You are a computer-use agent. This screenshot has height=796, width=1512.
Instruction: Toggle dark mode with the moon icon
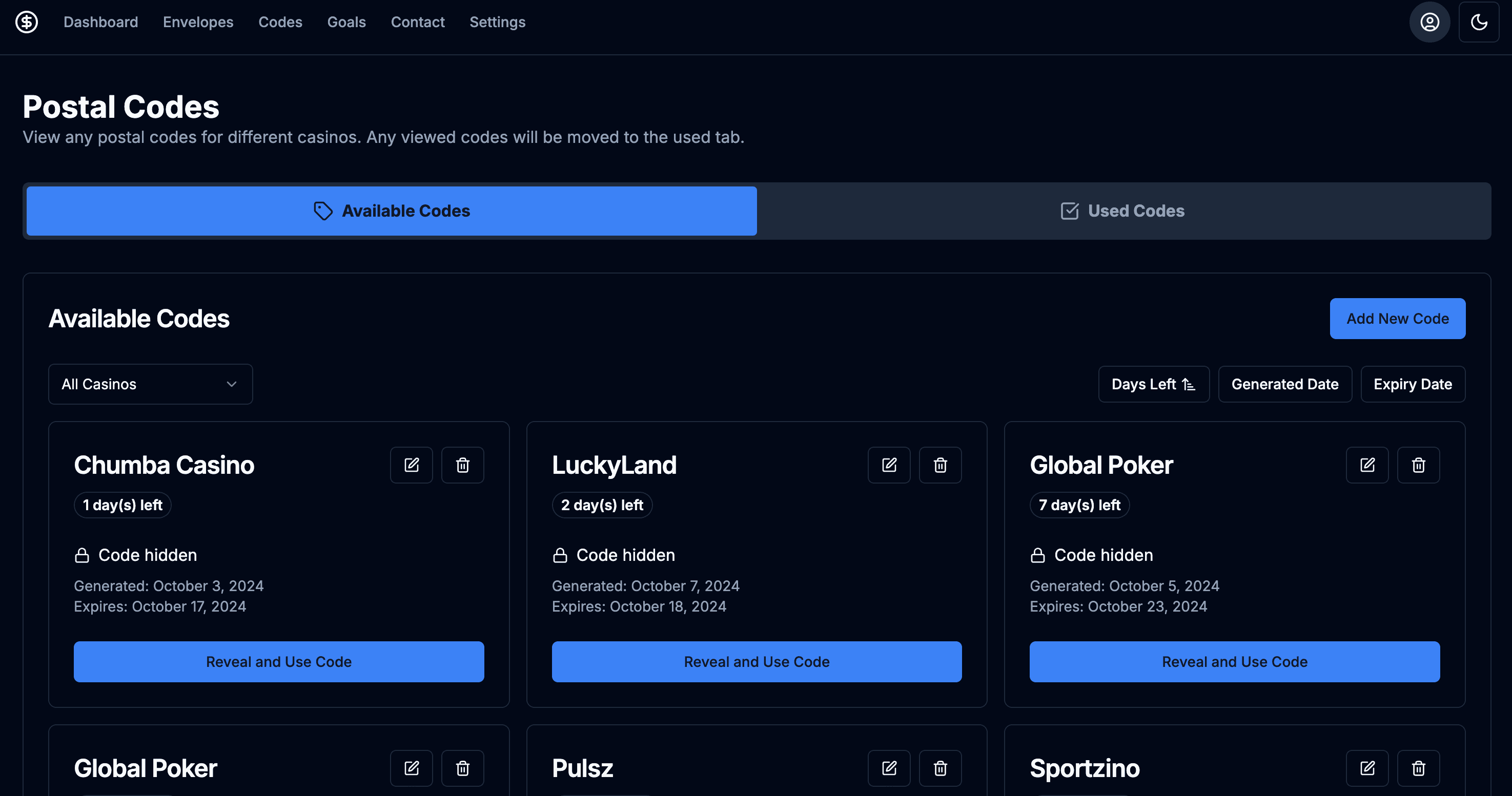click(x=1479, y=22)
